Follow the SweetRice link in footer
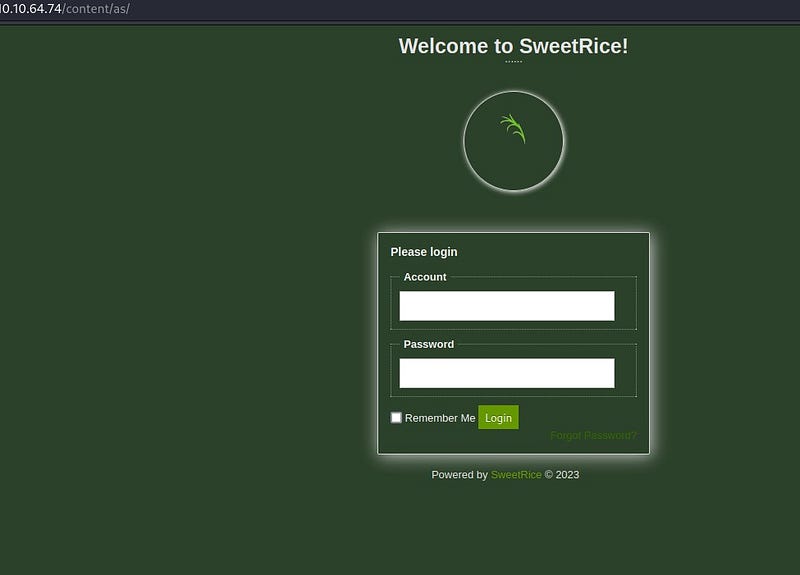800x575 pixels. tap(516, 475)
